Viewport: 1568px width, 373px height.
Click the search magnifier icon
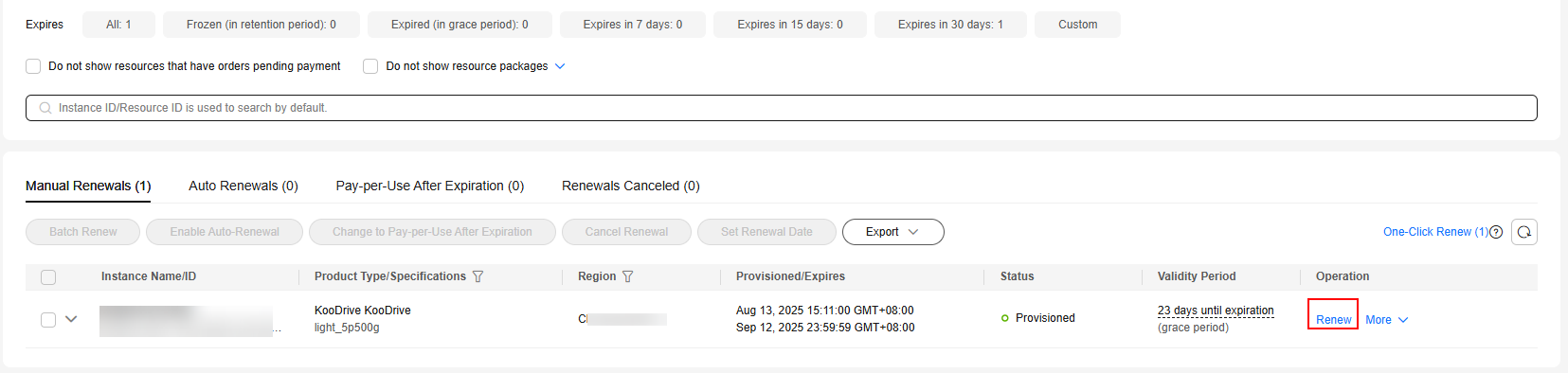pos(45,108)
